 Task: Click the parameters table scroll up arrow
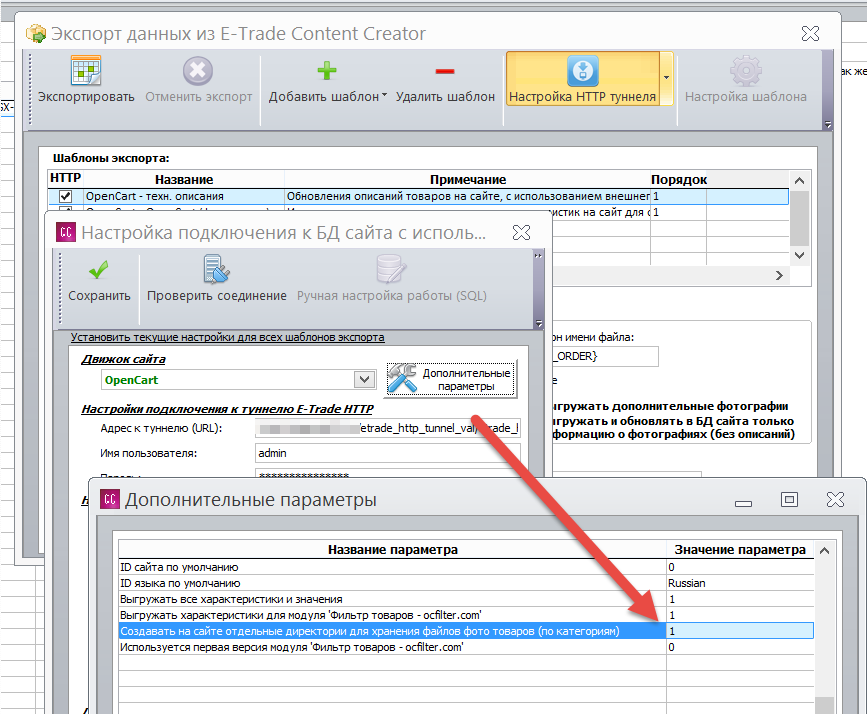[824, 551]
